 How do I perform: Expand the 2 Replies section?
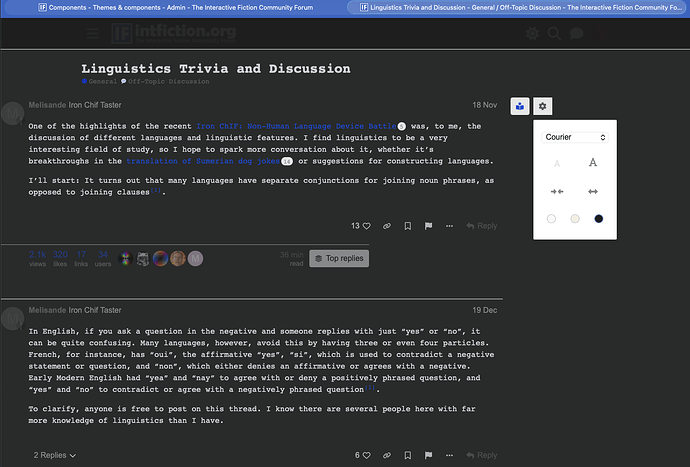click(x=55, y=455)
